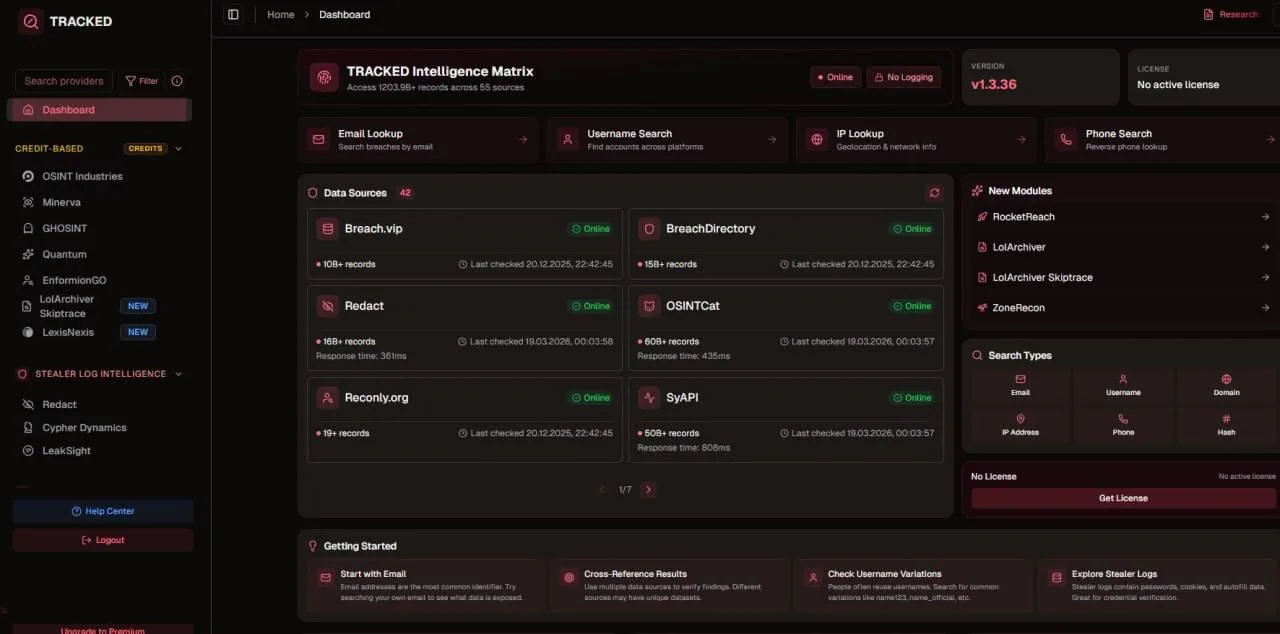Screen dimensions: 1280x634
Task: Toggle the sidebar panel icon
Action: 233,14
